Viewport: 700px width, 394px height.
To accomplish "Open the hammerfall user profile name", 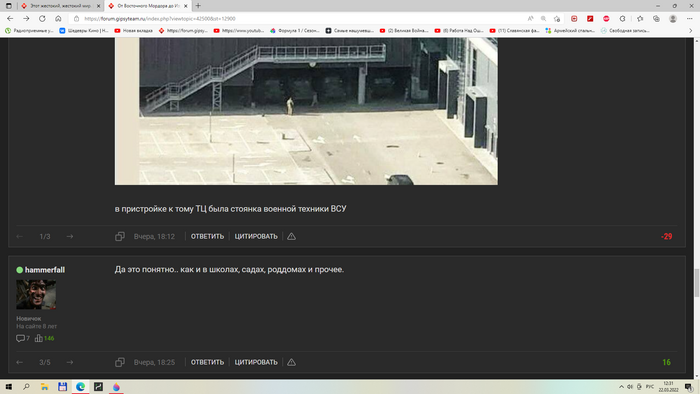I will point(45,270).
